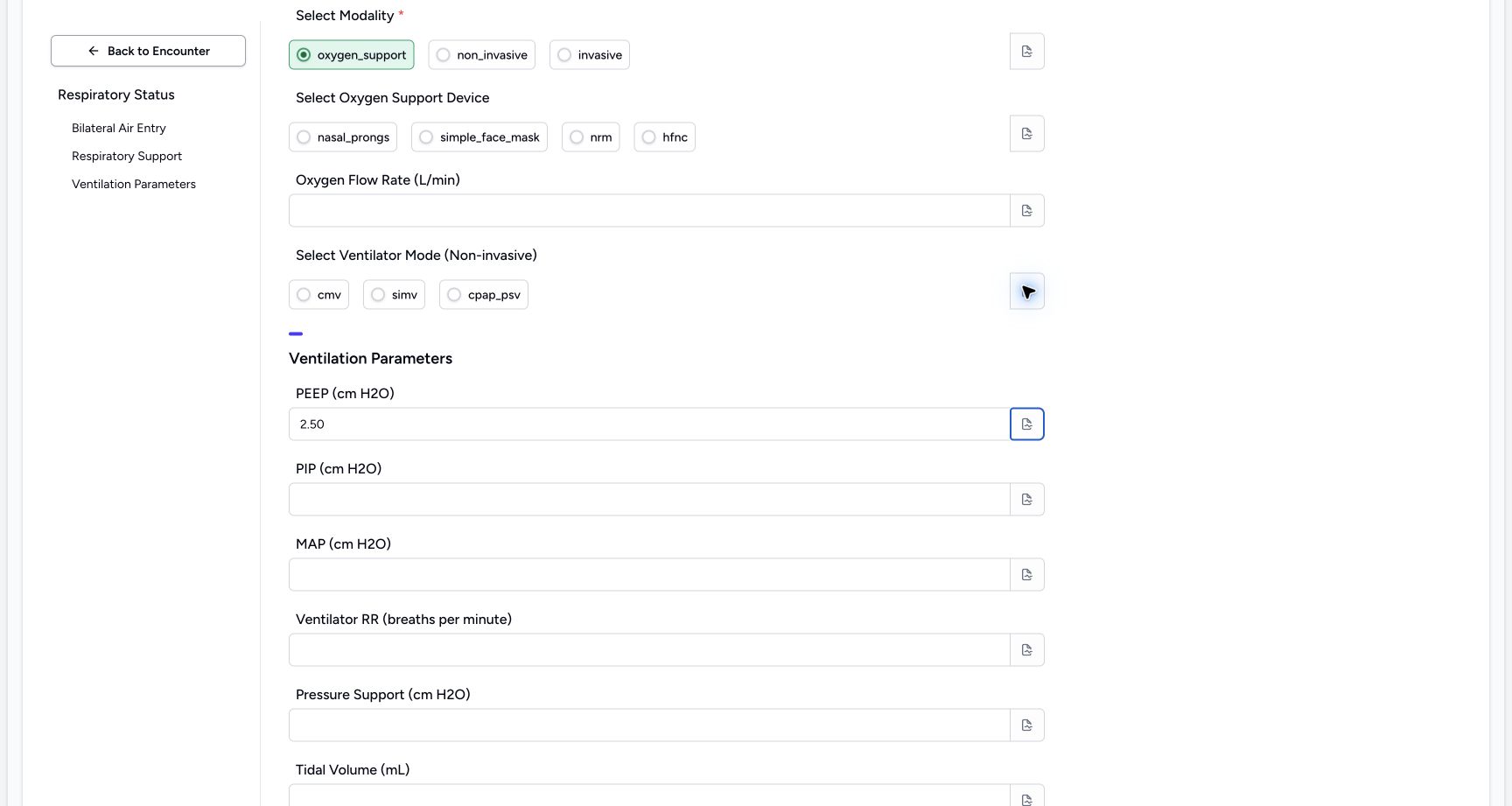Select nasal_prongs oxygen device
This screenshot has height=806, width=1512.
pyautogui.click(x=343, y=137)
